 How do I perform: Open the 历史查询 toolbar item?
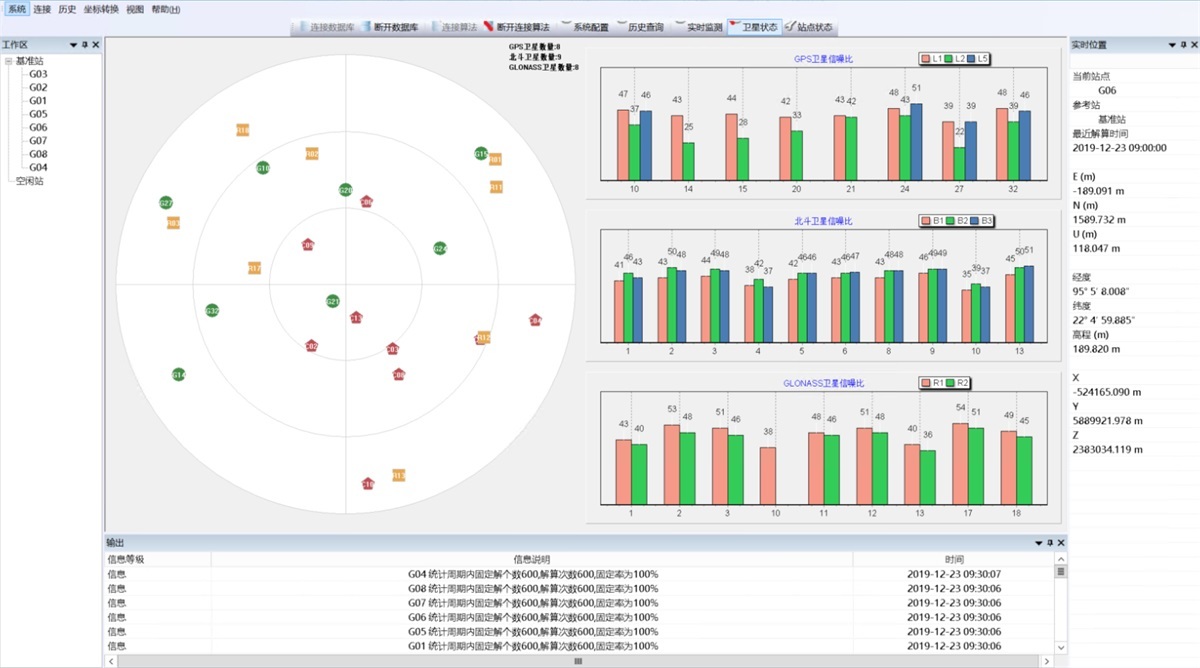644,27
